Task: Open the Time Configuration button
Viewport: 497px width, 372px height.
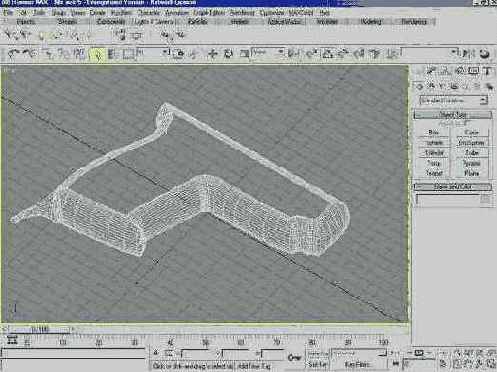Action: (x=443, y=363)
